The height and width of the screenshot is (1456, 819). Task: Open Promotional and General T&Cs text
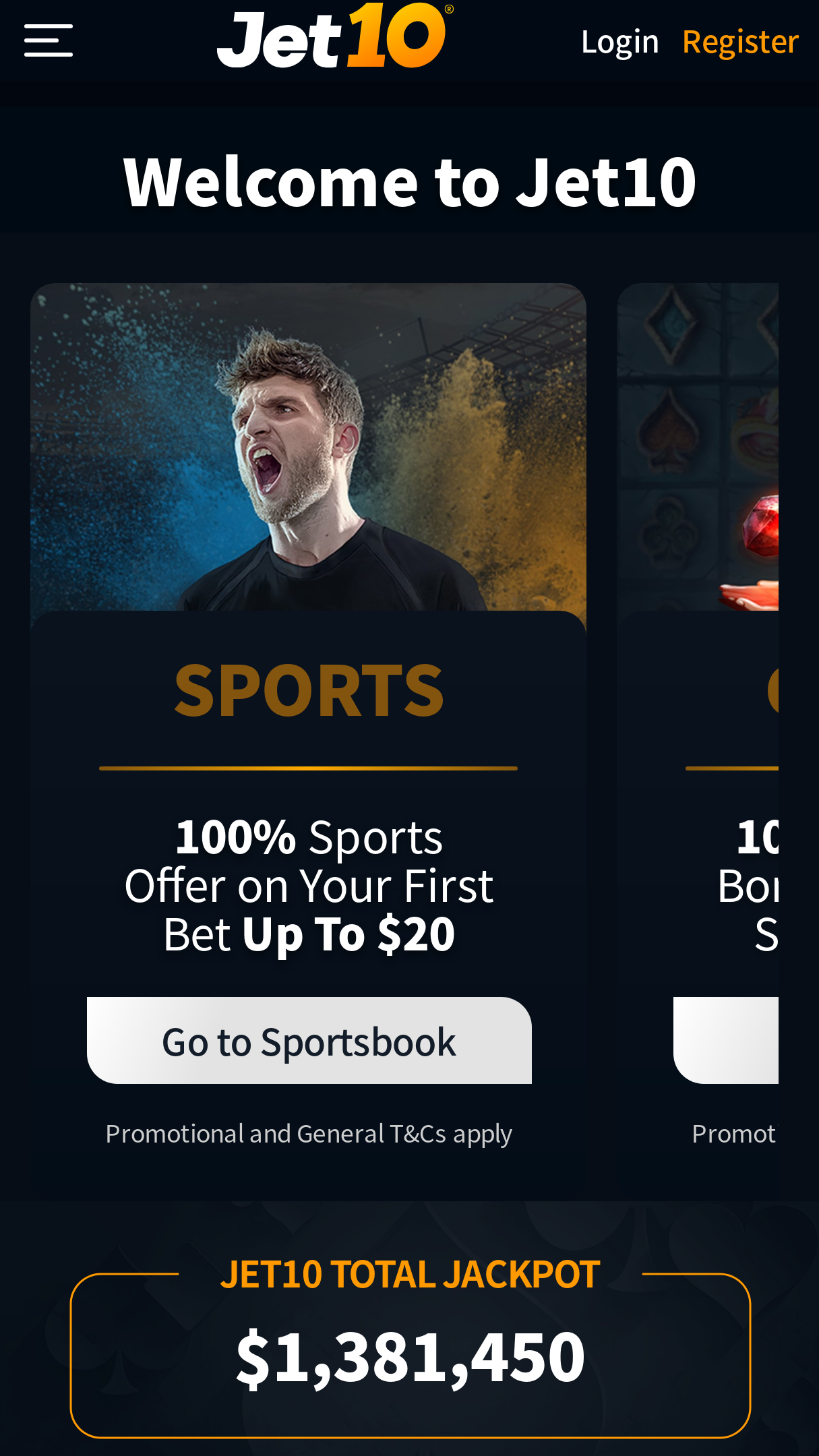309,1134
